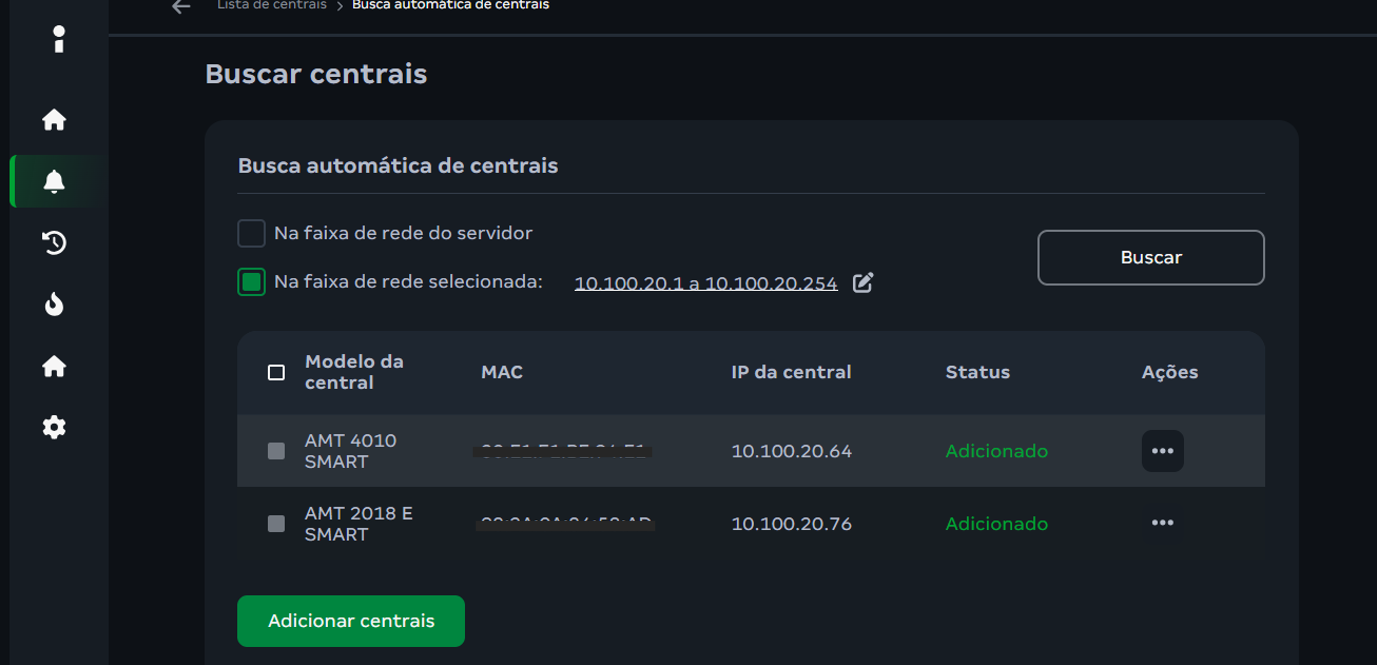Screen dimensions: 1377x665
Task: Click the back arrow icon
Action: tap(181, 7)
